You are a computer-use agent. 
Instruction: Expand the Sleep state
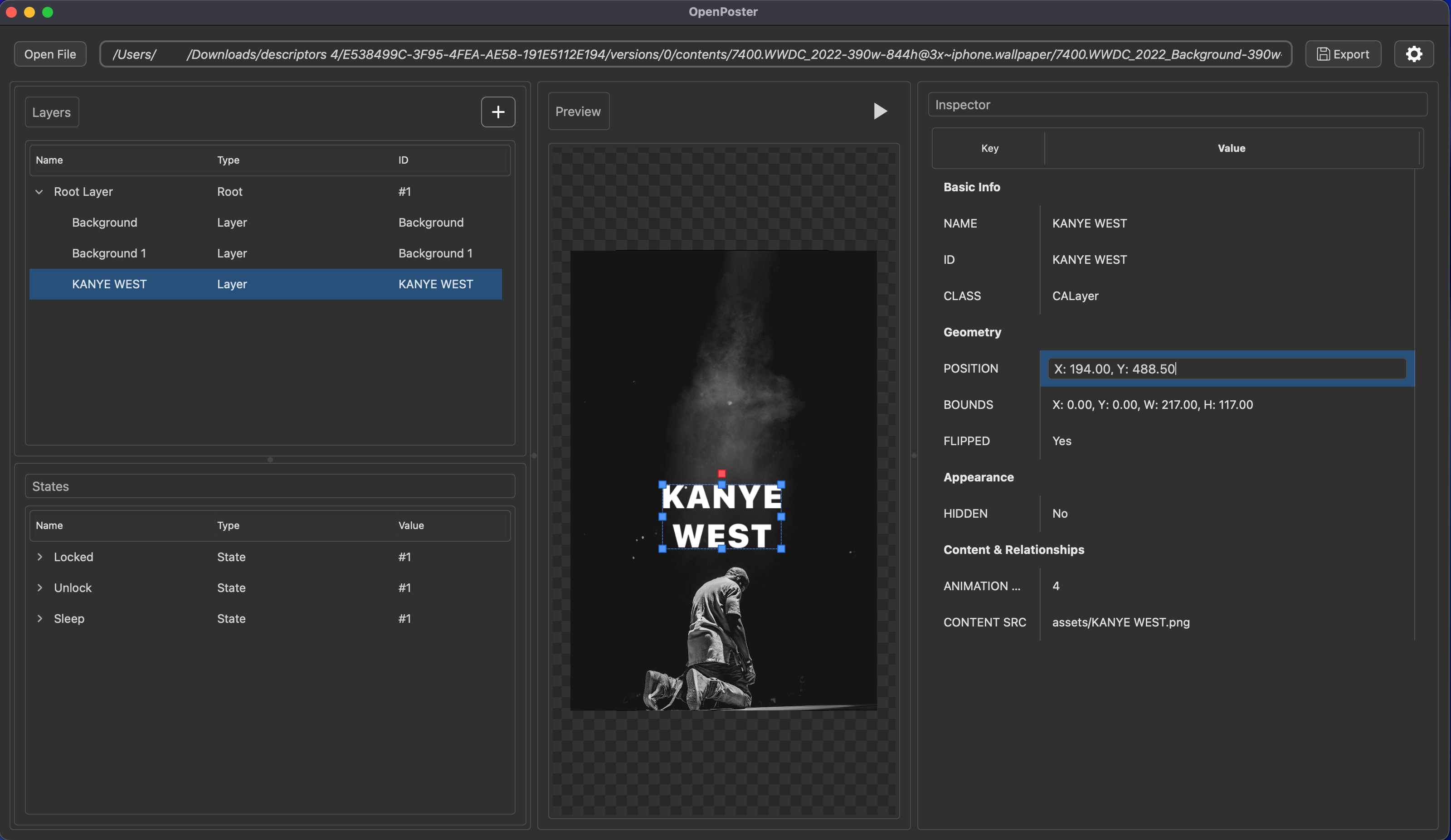coord(39,618)
